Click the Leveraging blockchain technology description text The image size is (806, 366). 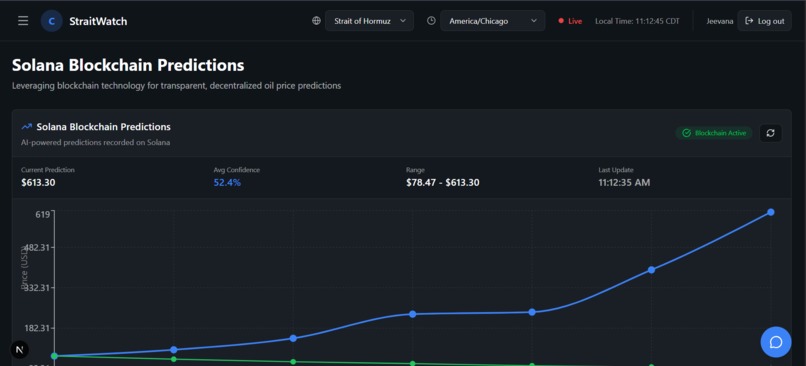pos(176,86)
